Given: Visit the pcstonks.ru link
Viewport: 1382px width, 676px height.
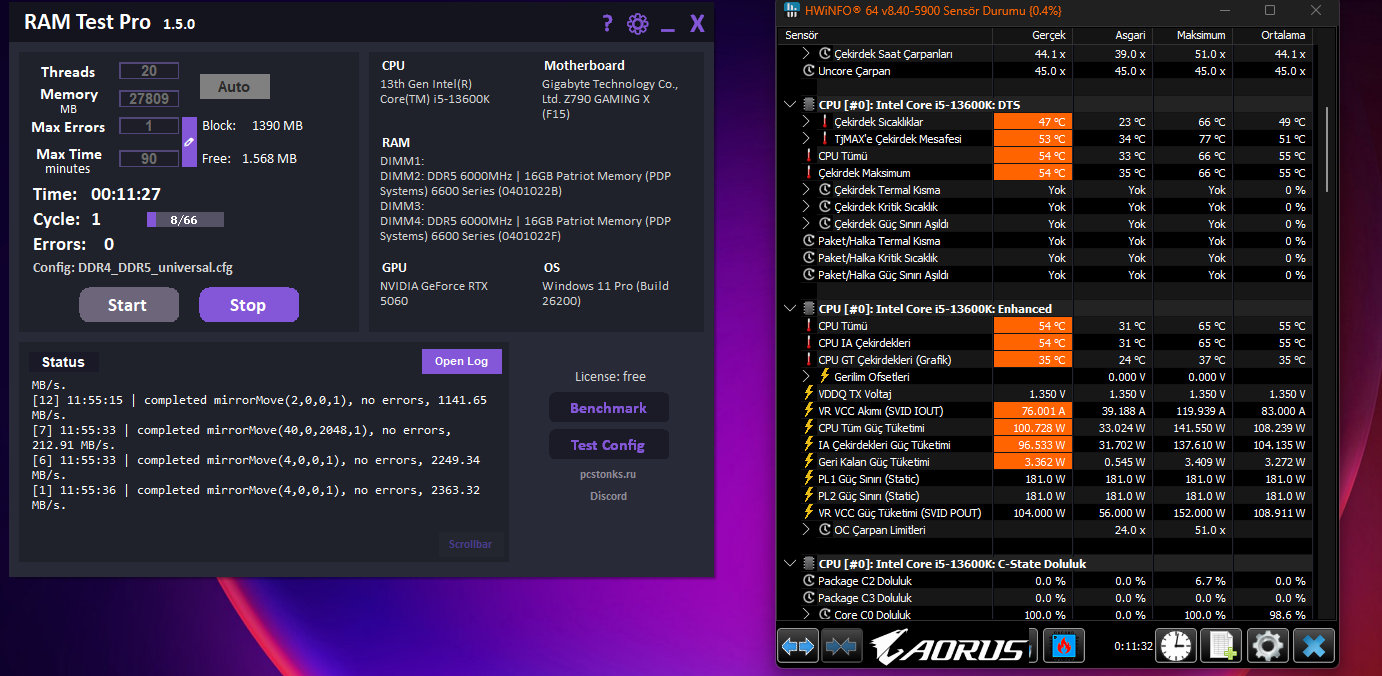Looking at the screenshot, I should tap(608, 474).
